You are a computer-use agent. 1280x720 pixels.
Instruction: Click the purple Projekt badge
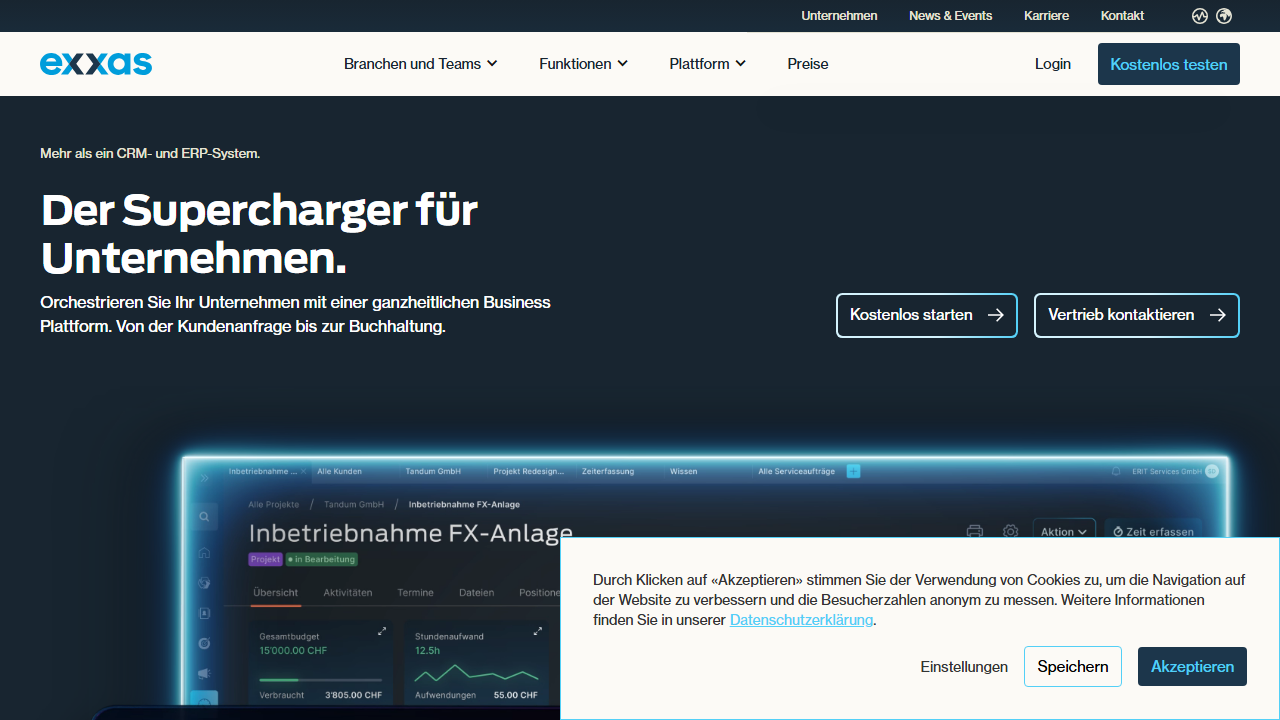coord(265,560)
